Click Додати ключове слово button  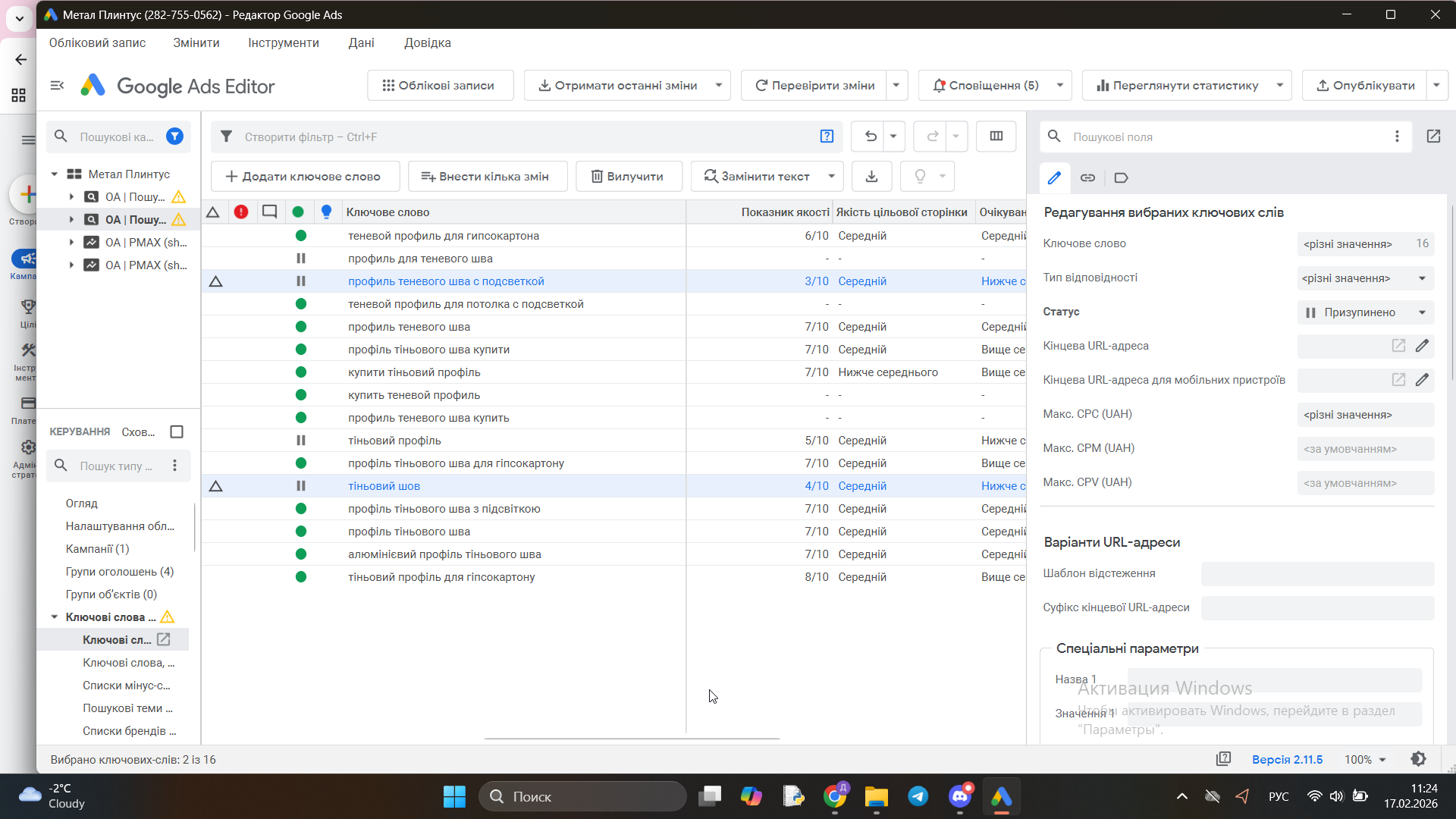tap(304, 177)
